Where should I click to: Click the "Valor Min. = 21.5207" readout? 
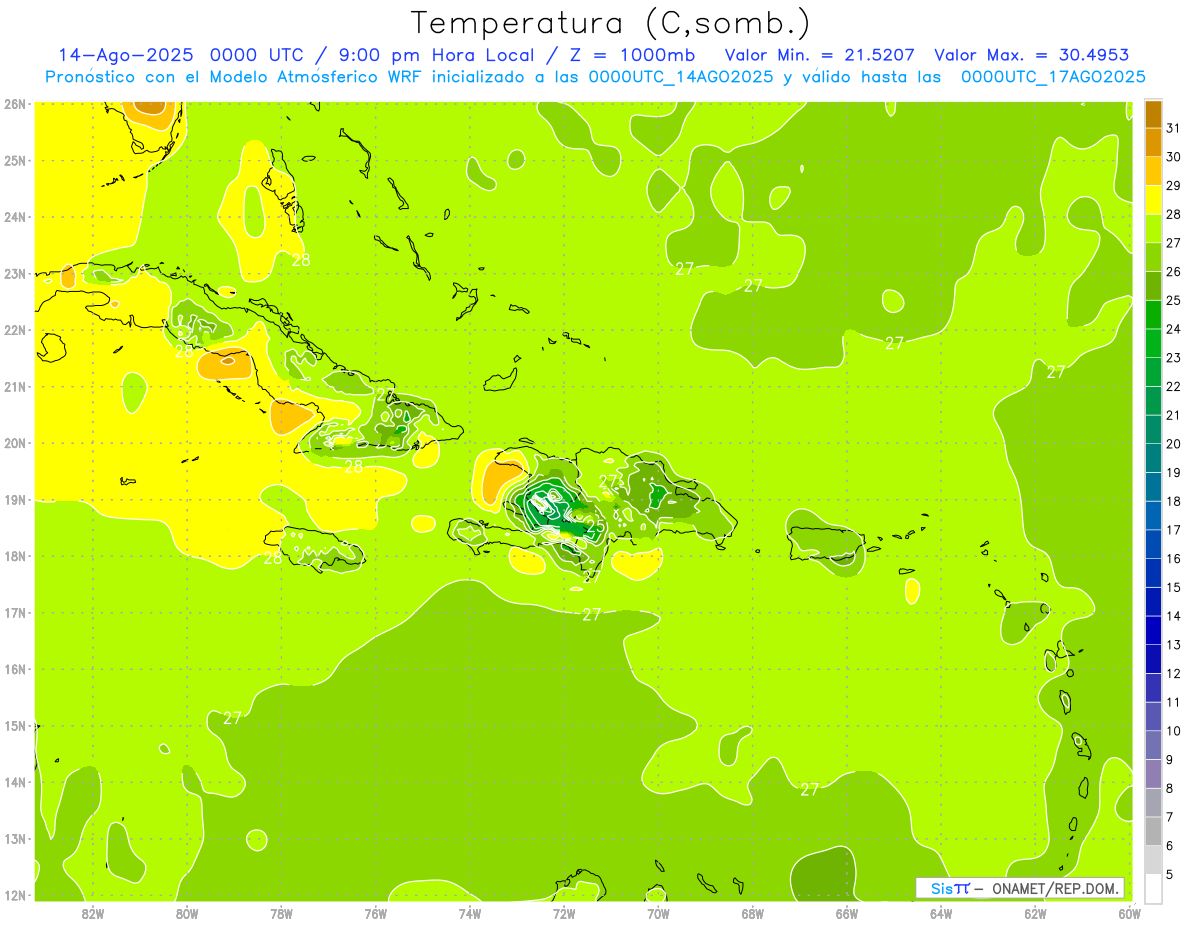coord(820,55)
